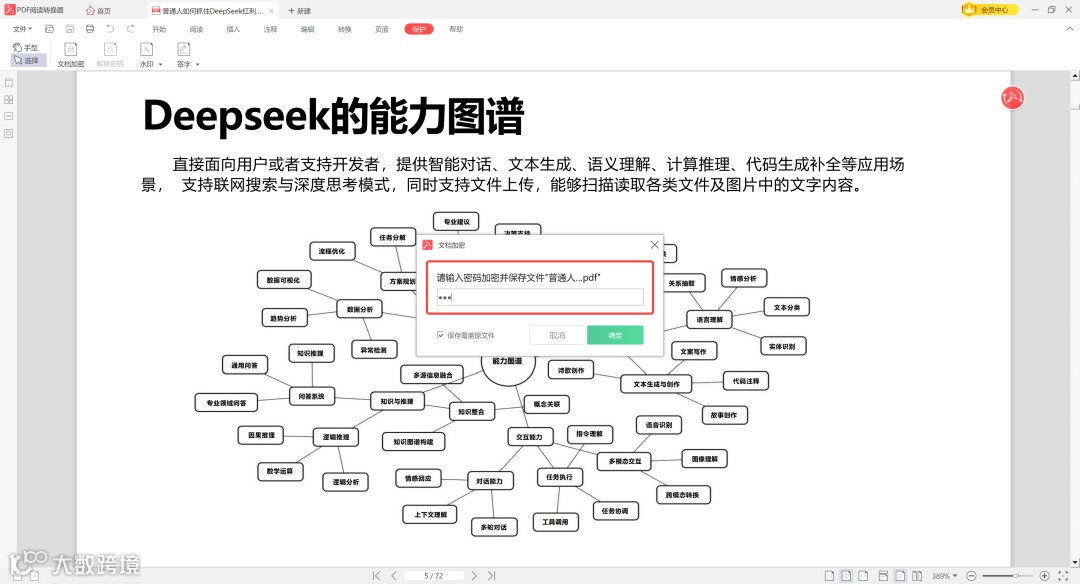Viewport: 1080px width, 584px height.
Task: Click the red floating assistant icon
Action: 1012,98
